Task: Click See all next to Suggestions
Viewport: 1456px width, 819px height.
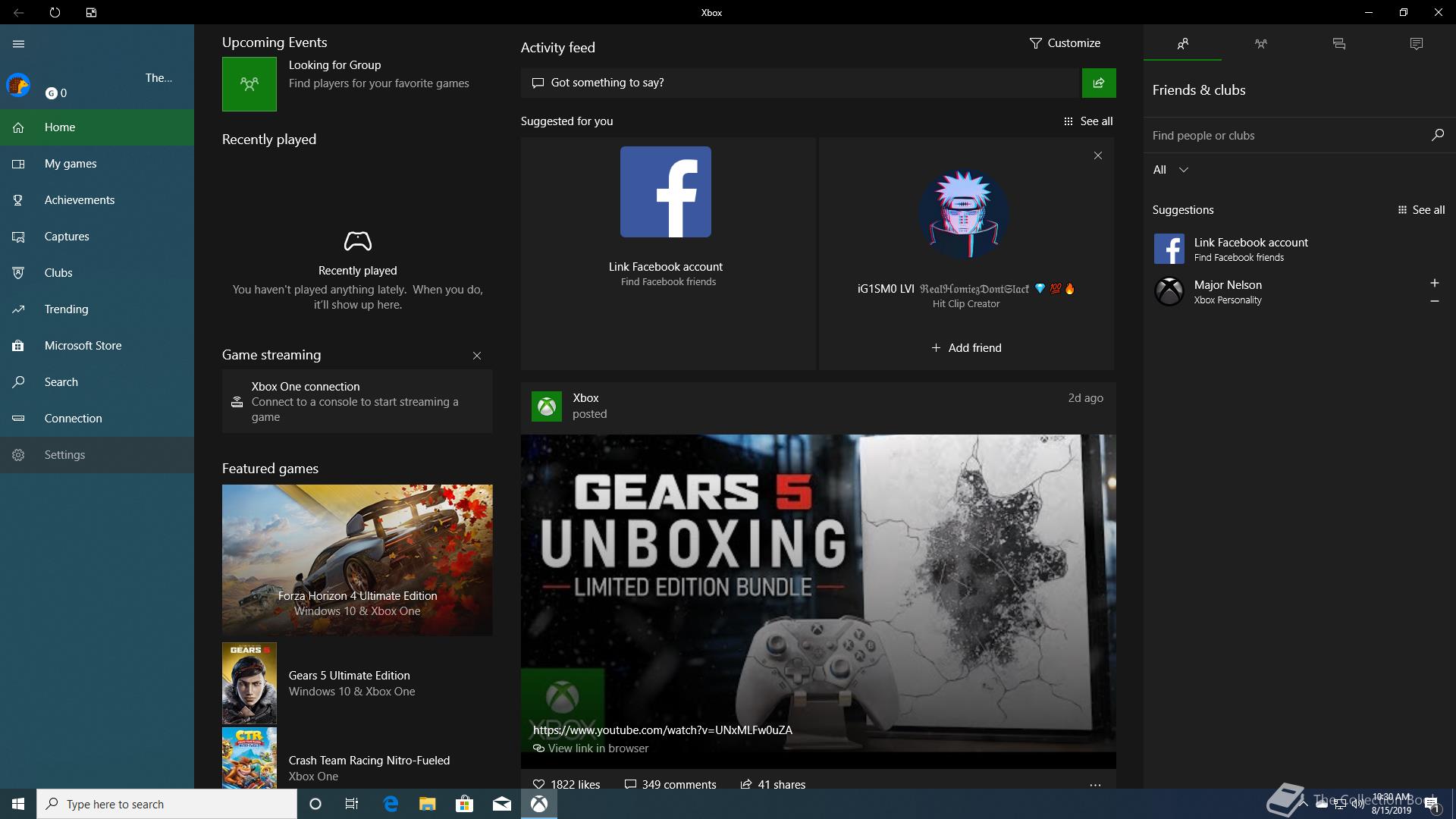Action: (x=1421, y=210)
